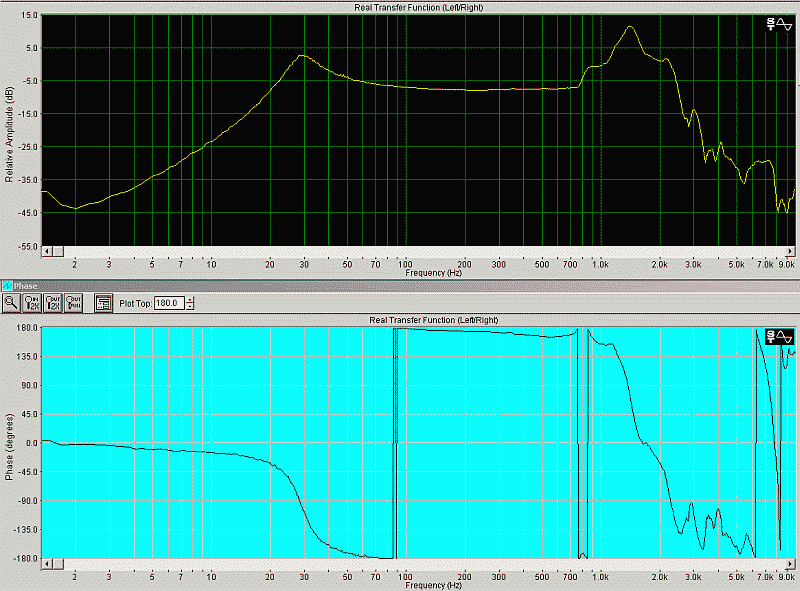Click the phase plot signal legend icon
Image resolution: width=800 pixels, height=591 pixels.
779,337
